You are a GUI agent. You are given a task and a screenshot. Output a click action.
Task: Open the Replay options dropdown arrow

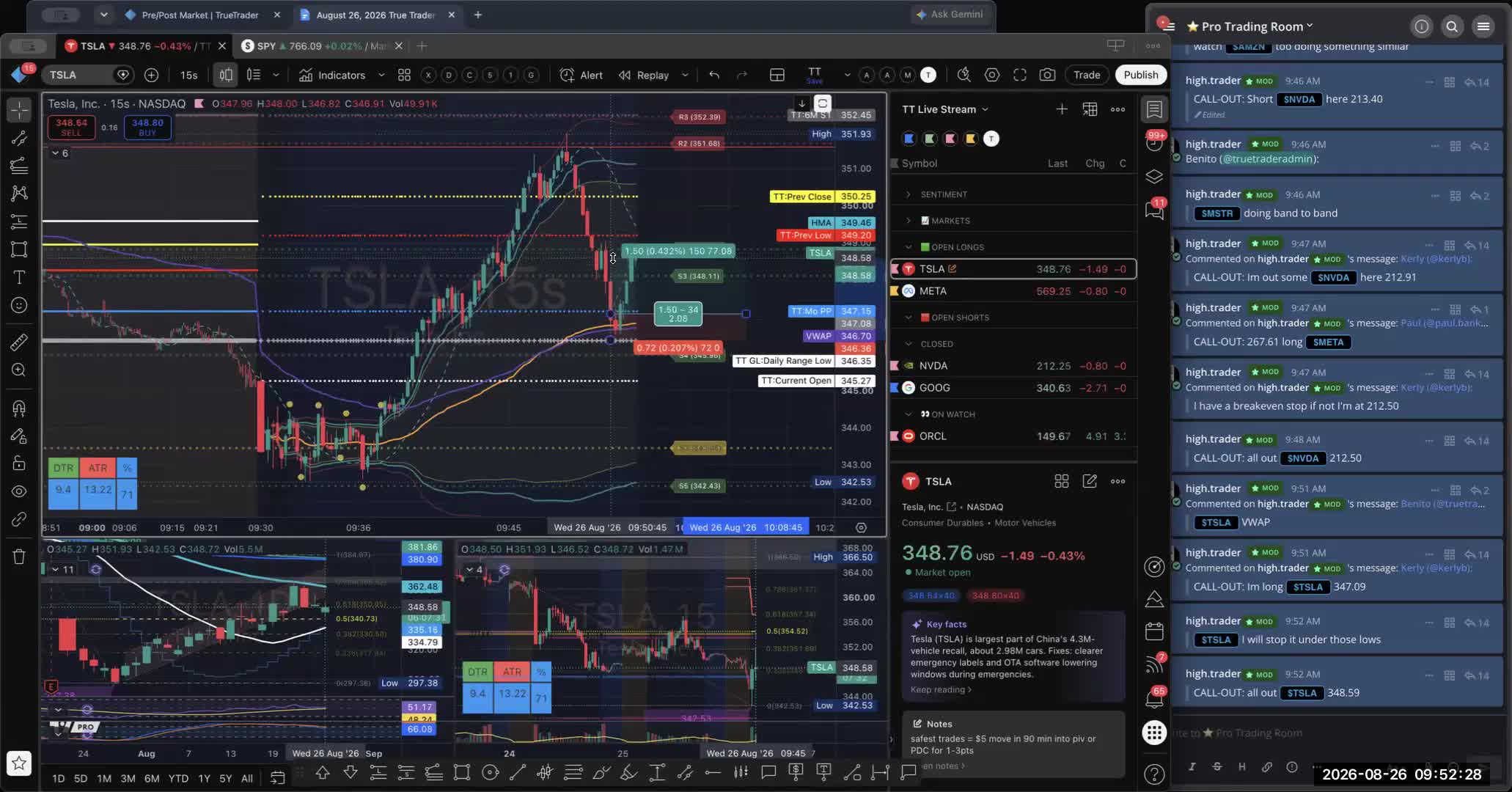click(x=685, y=75)
